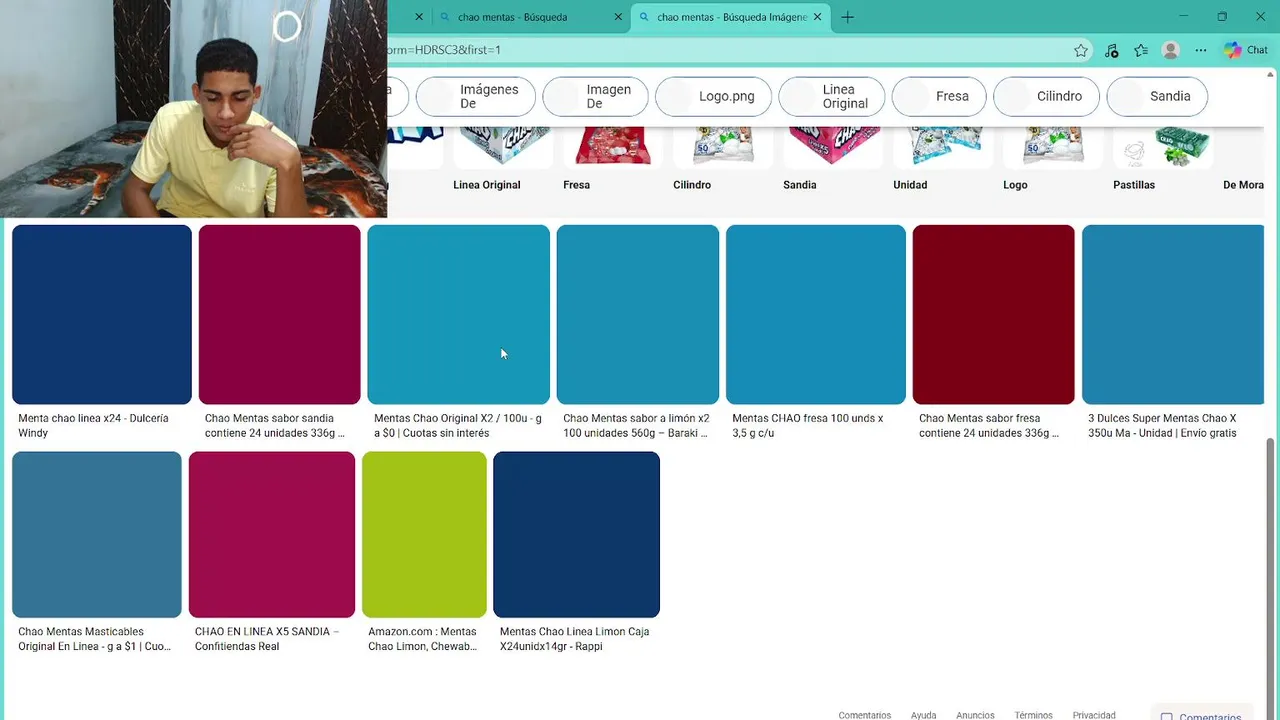Open the 'Sandia' related search thumbnail
The width and height of the screenshot is (1280, 720).
point(832,146)
